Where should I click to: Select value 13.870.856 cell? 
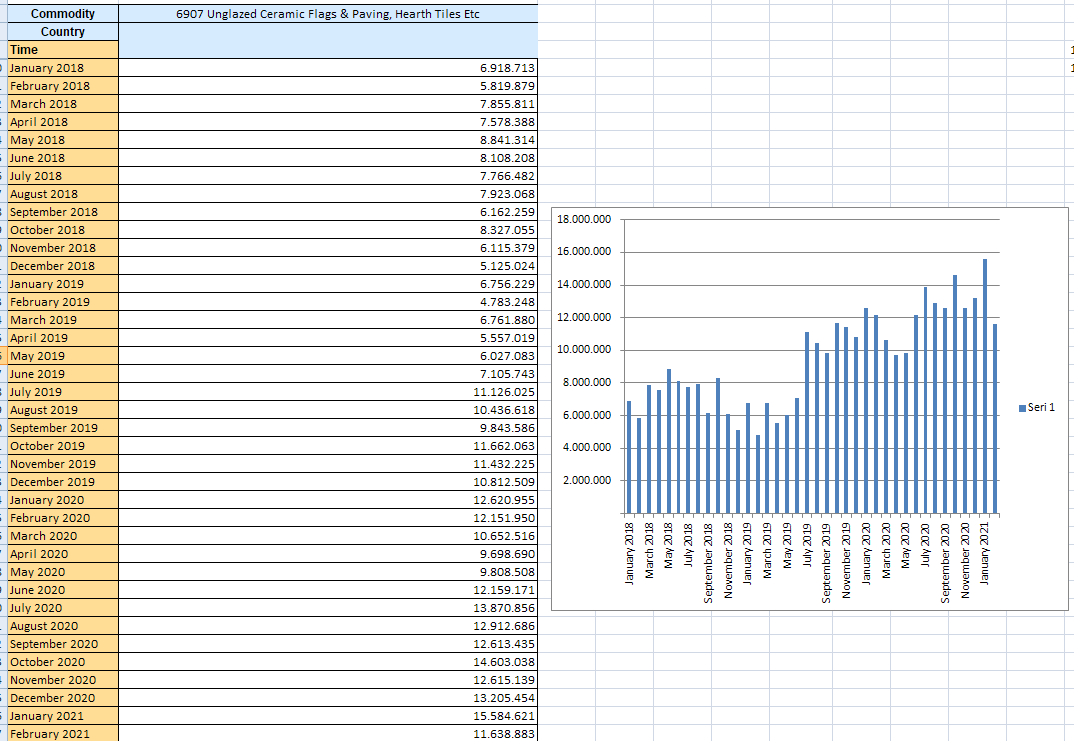pos(328,608)
